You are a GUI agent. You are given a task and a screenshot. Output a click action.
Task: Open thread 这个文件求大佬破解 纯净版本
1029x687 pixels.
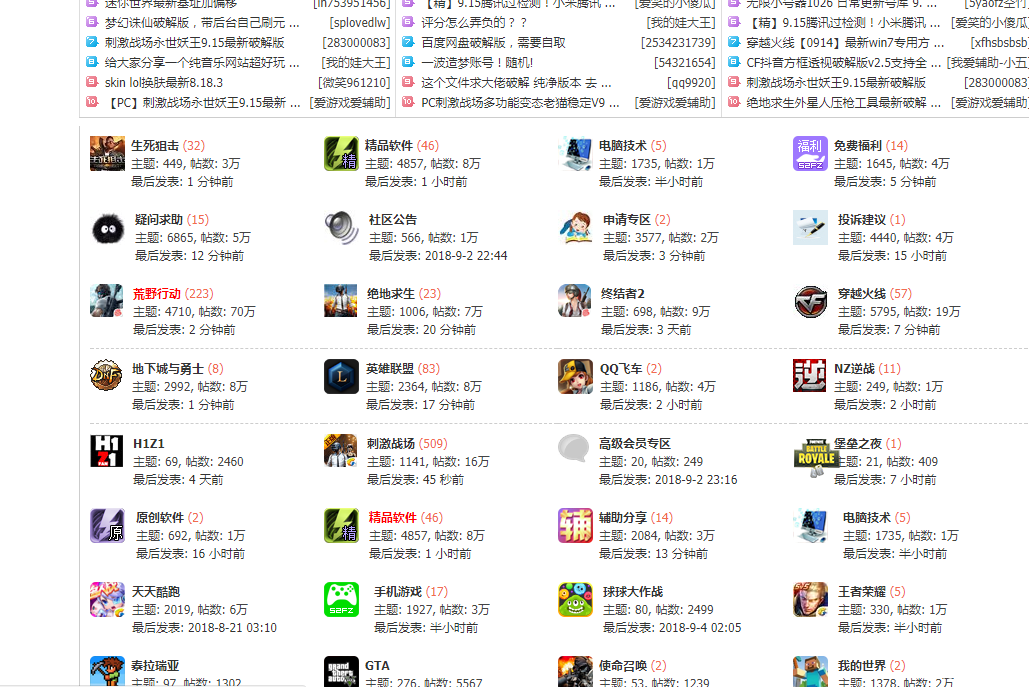516,83
